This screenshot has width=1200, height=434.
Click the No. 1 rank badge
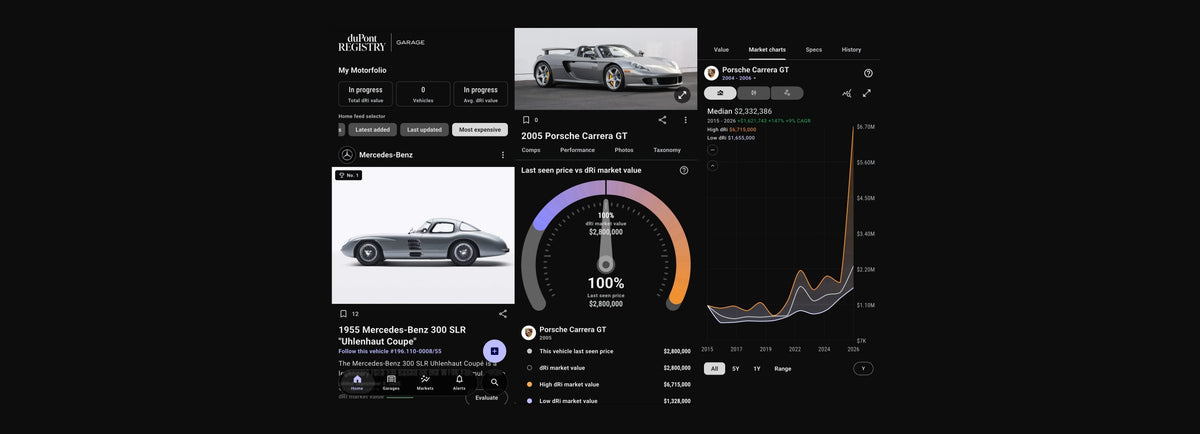point(348,175)
